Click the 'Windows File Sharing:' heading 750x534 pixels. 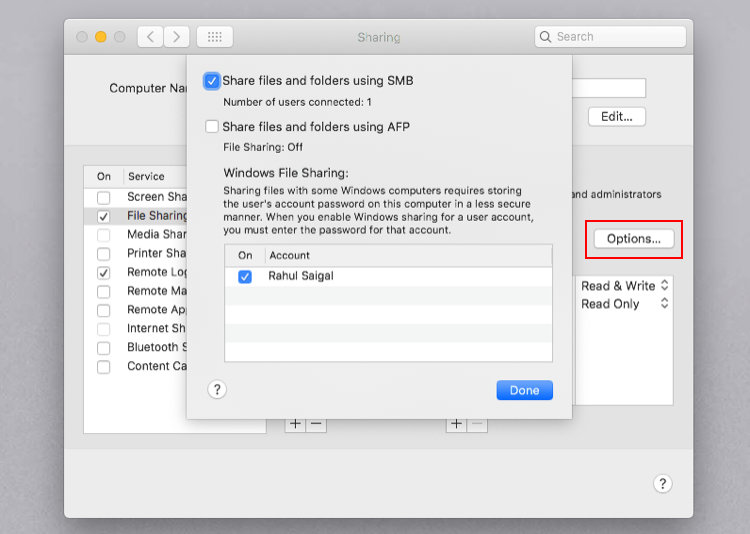[x=286, y=173]
